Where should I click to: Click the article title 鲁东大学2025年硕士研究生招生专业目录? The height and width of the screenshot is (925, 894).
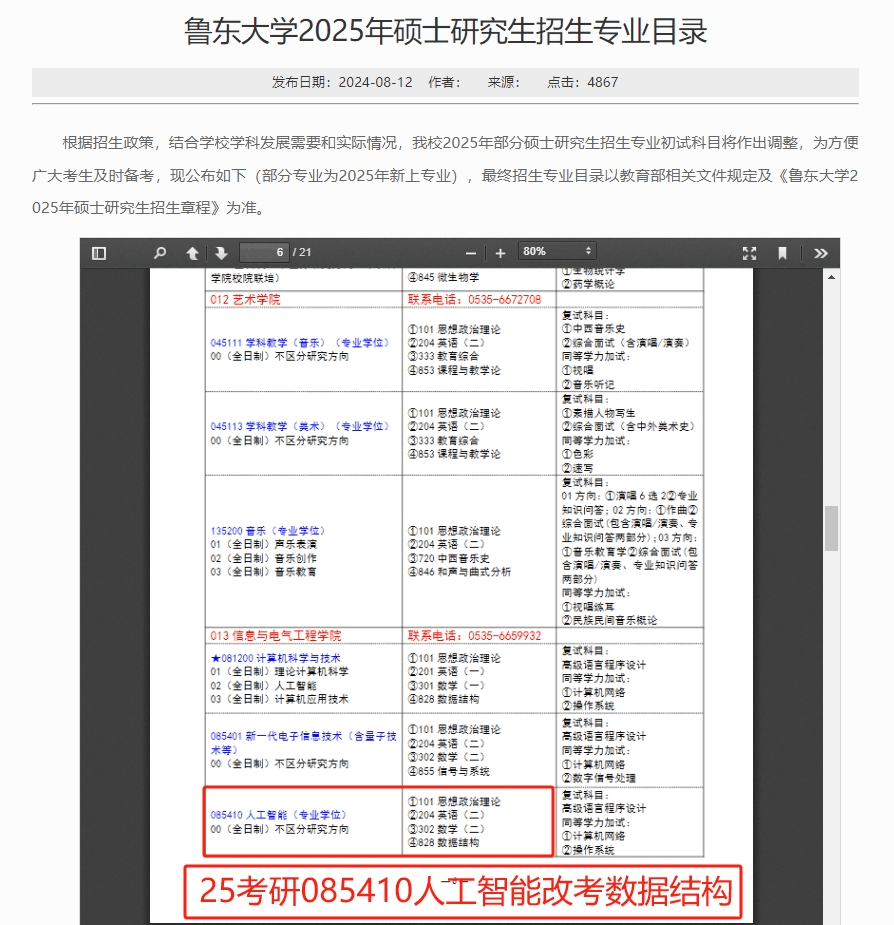click(445, 31)
